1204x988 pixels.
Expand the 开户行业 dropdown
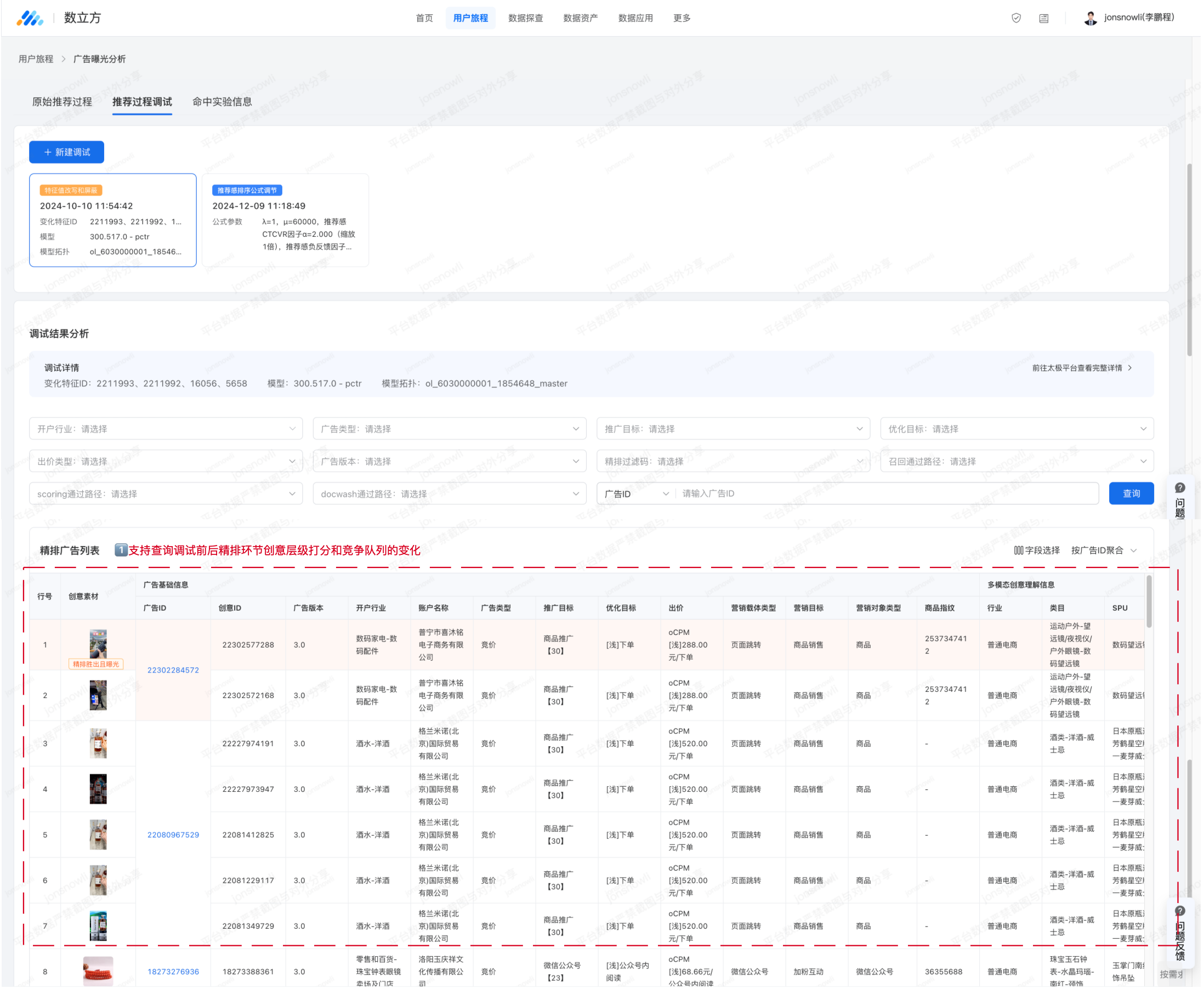click(x=166, y=429)
